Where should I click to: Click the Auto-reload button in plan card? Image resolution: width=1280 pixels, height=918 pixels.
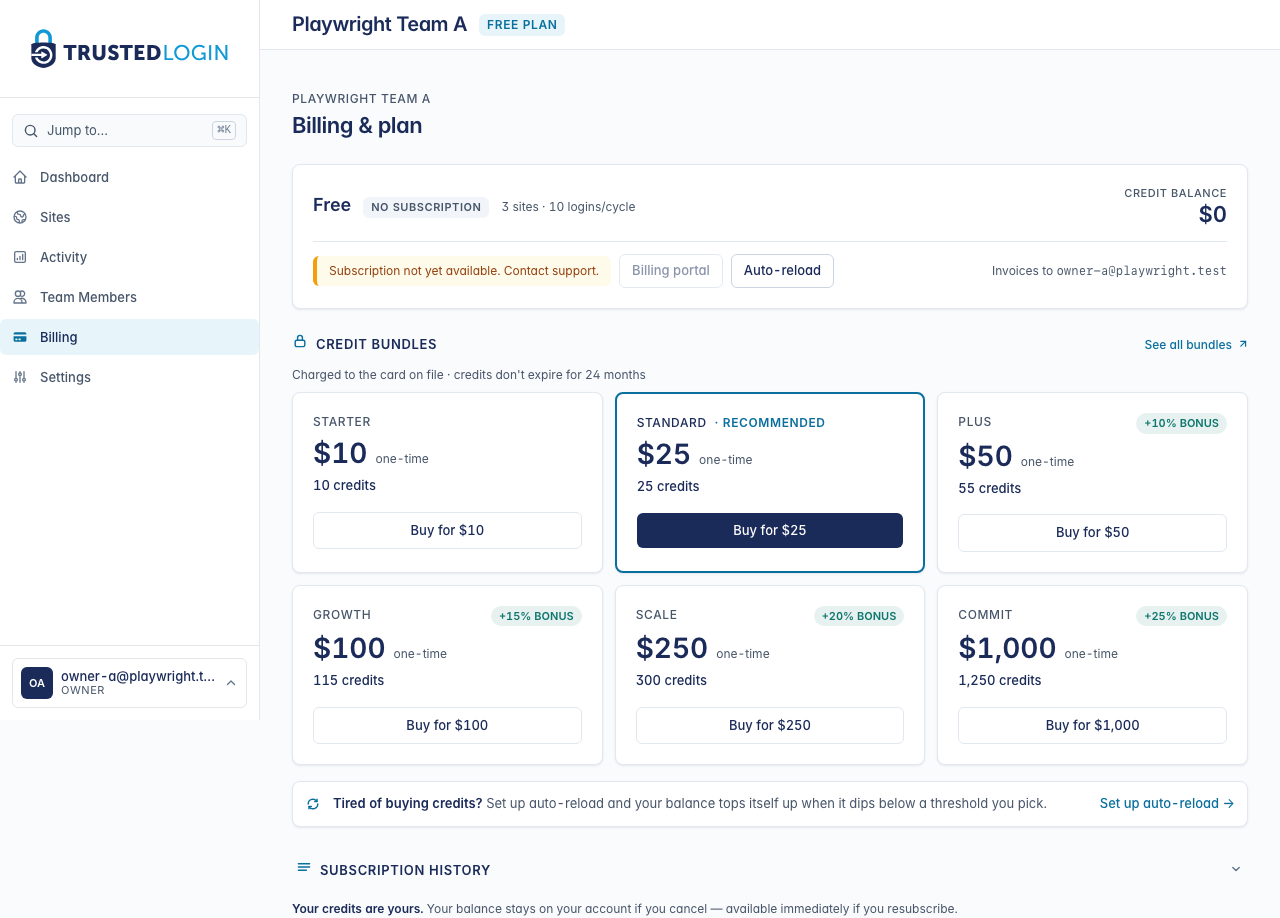click(x=782, y=270)
